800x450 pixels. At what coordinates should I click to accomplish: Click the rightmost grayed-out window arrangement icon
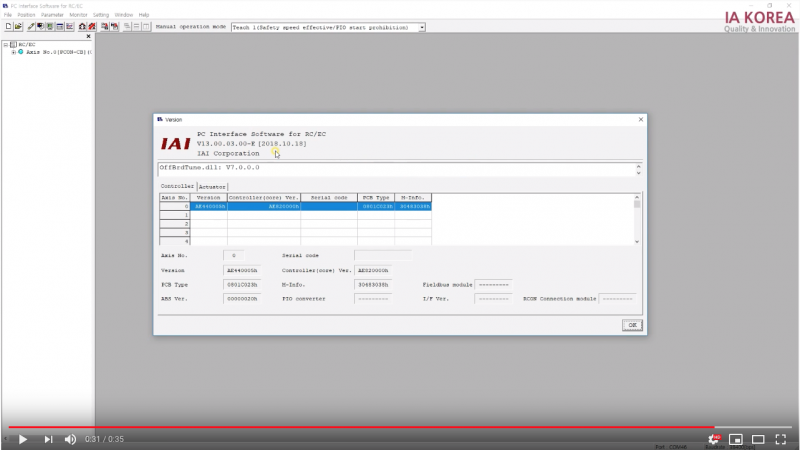pyautogui.click(x=146, y=27)
